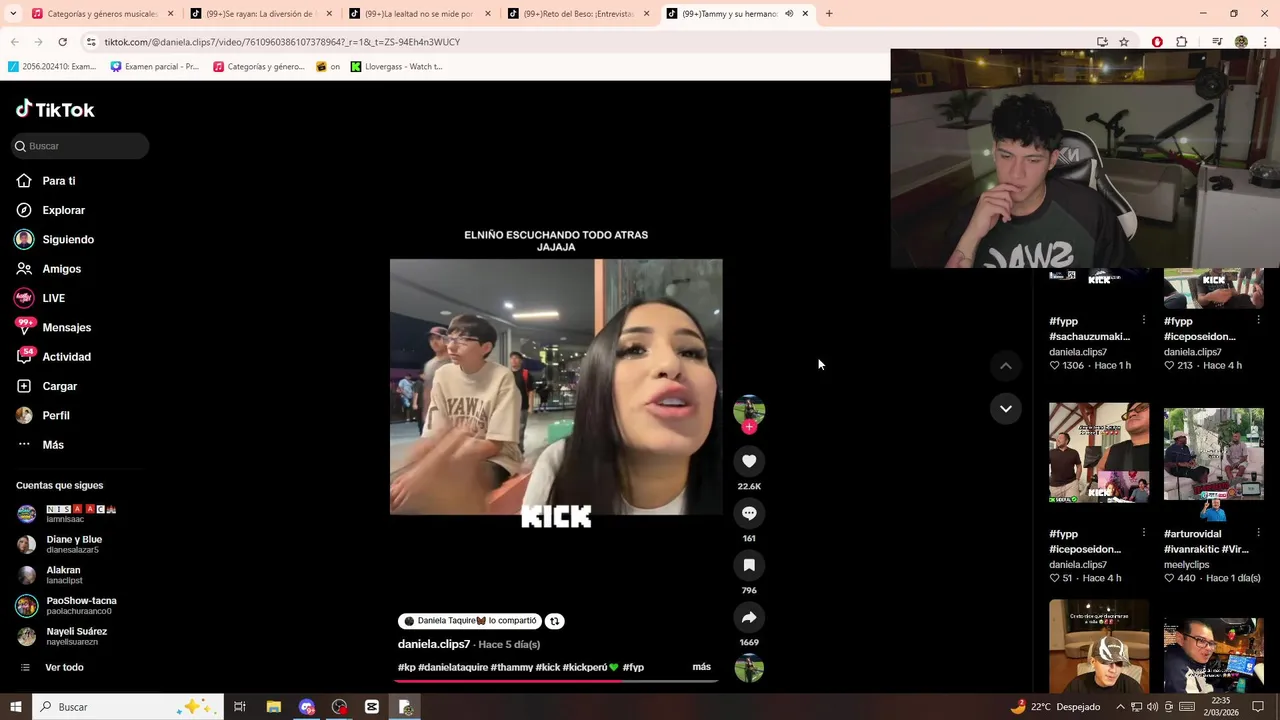Open the #iceposeidon video thumbnail with 51 likes
This screenshot has height=720, width=1280.
(1099, 453)
